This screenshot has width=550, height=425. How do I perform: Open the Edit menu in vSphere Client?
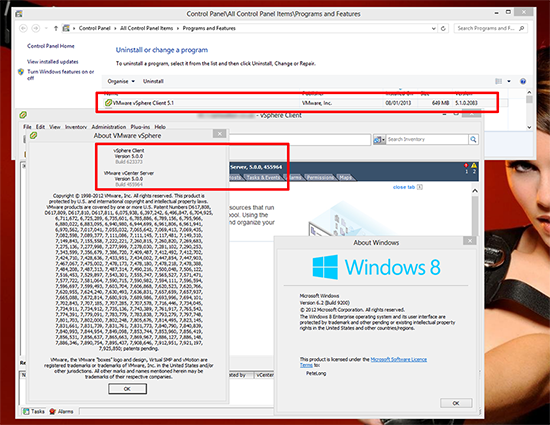tap(40, 127)
